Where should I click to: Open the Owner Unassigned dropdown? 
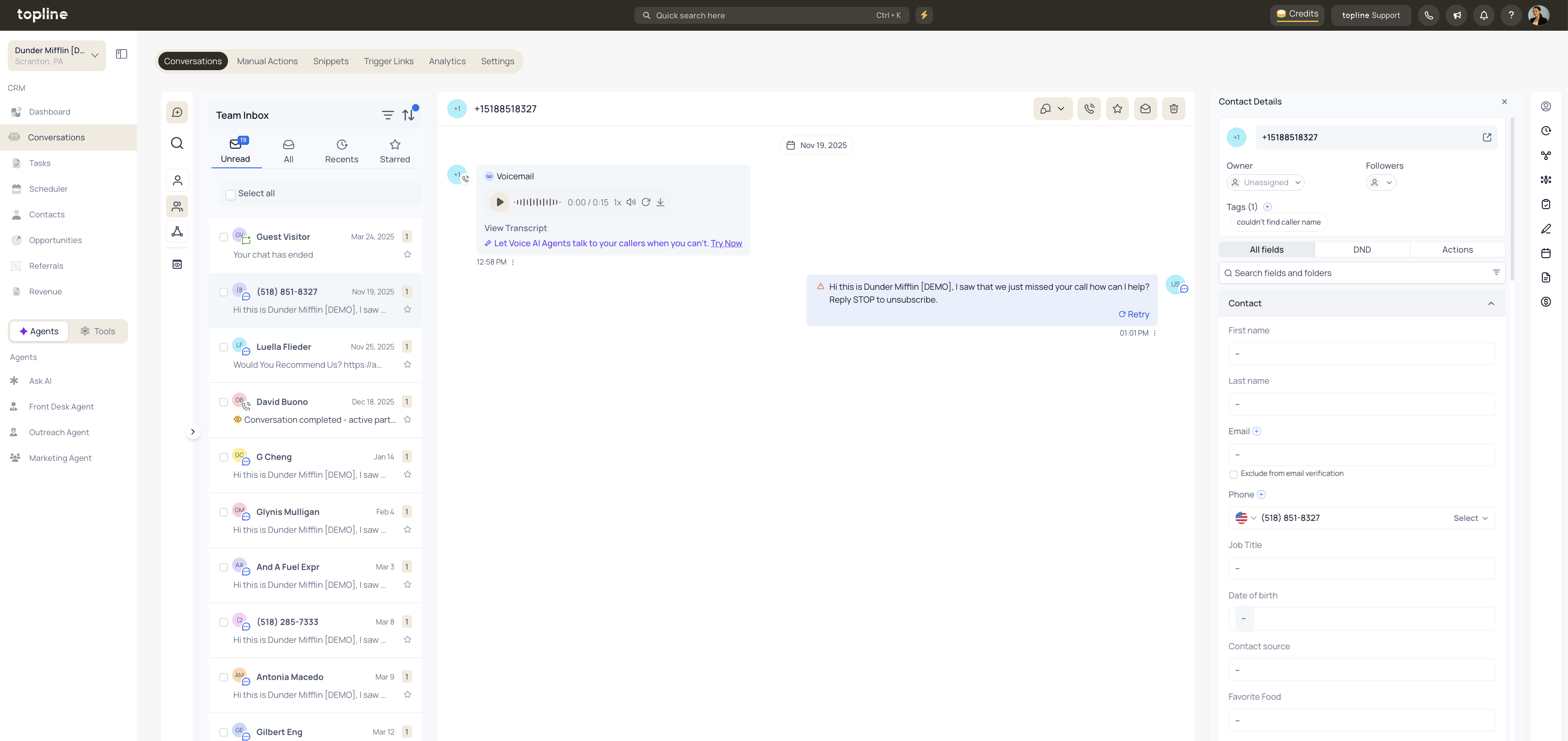point(1266,182)
